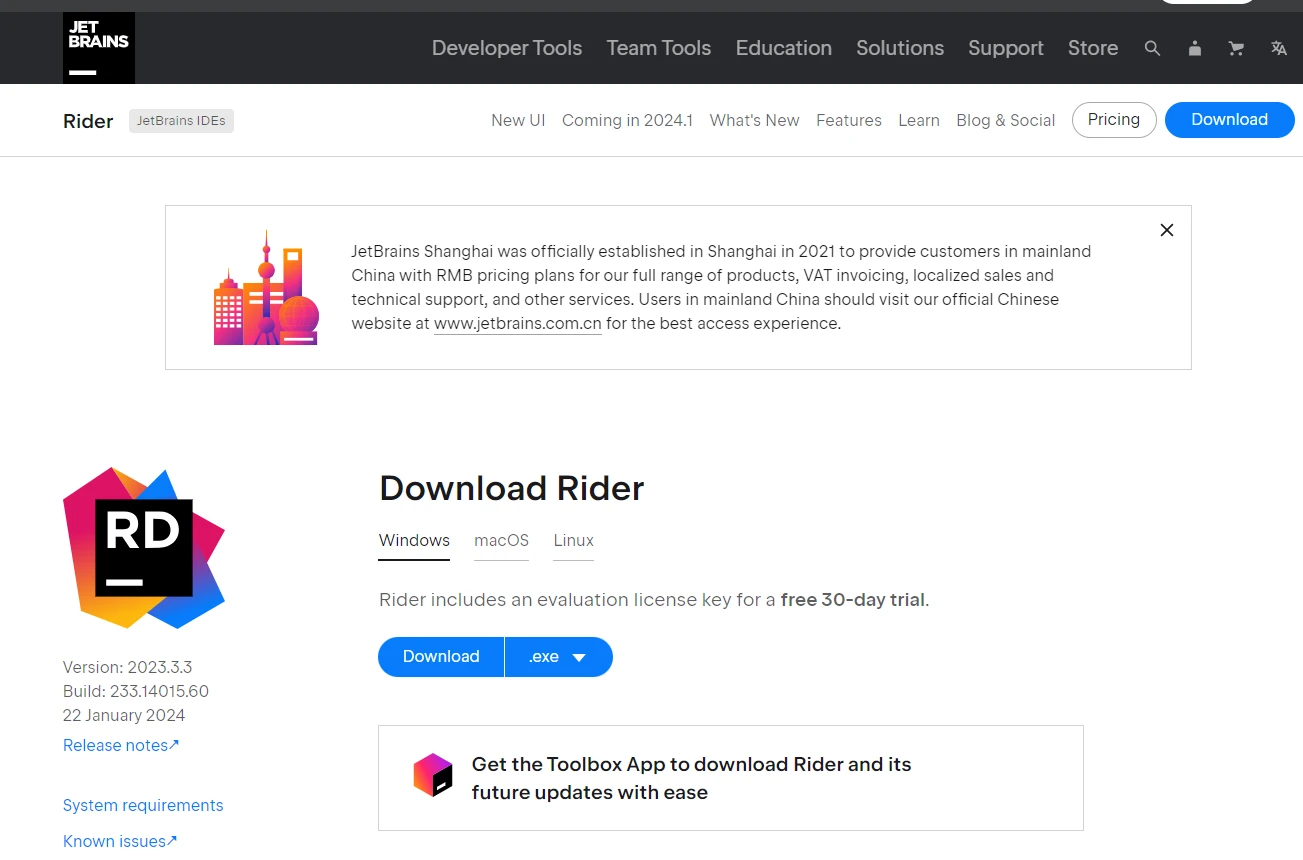Click the Pricing button
Image resolution: width=1303 pixels, height=860 pixels.
[x=1114, y=120]
